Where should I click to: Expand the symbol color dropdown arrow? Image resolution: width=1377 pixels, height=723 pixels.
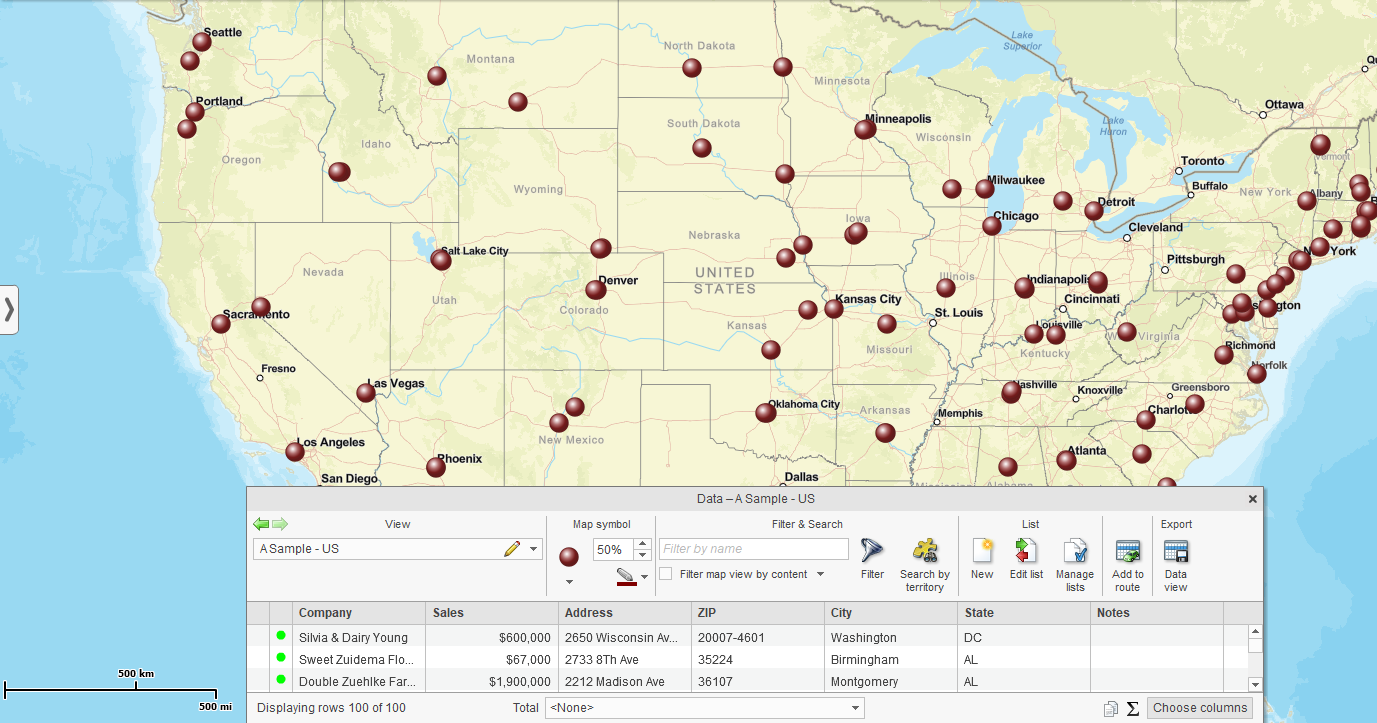[644, 577]
